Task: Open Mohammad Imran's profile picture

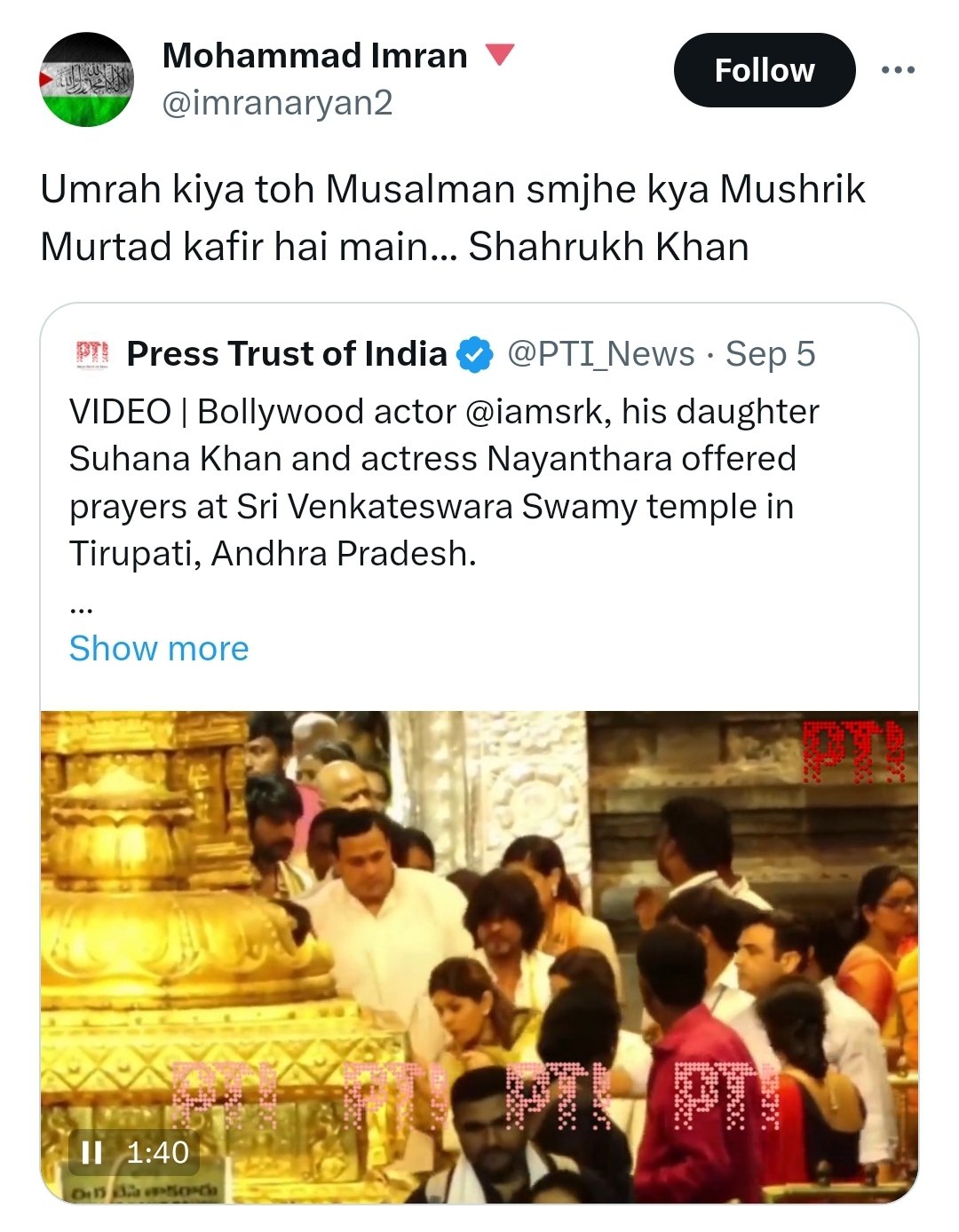Action: [x=86, y=80]
